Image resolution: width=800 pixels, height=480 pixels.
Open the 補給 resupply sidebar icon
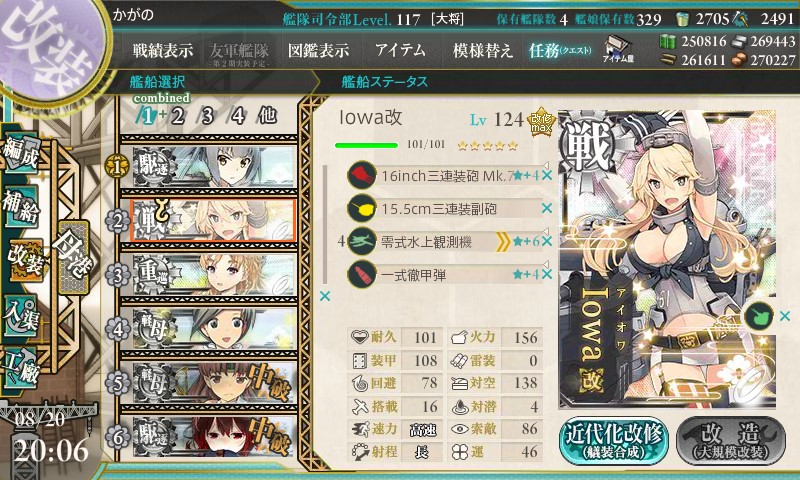20,208
